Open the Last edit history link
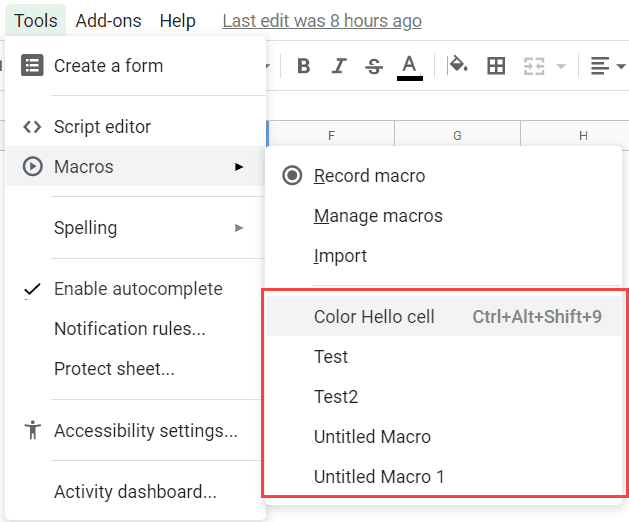The width and height of the screenshot is (629, 522). [322, 21]
